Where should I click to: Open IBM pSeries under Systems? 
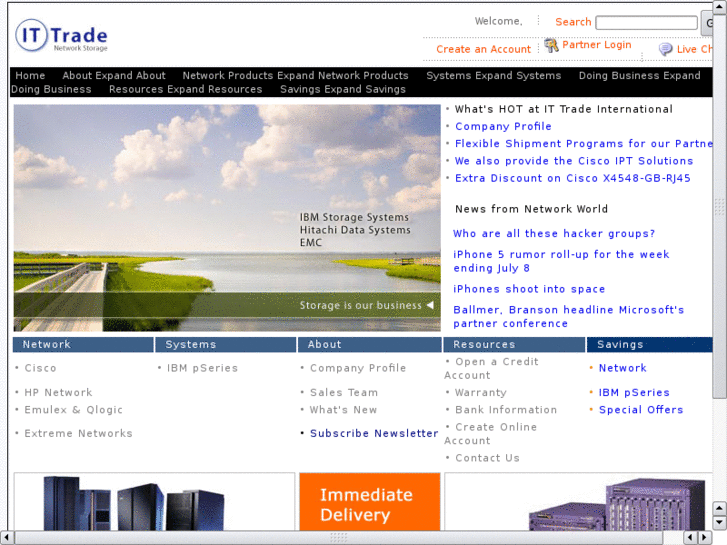pyautogui.click(x=202, y=368)
